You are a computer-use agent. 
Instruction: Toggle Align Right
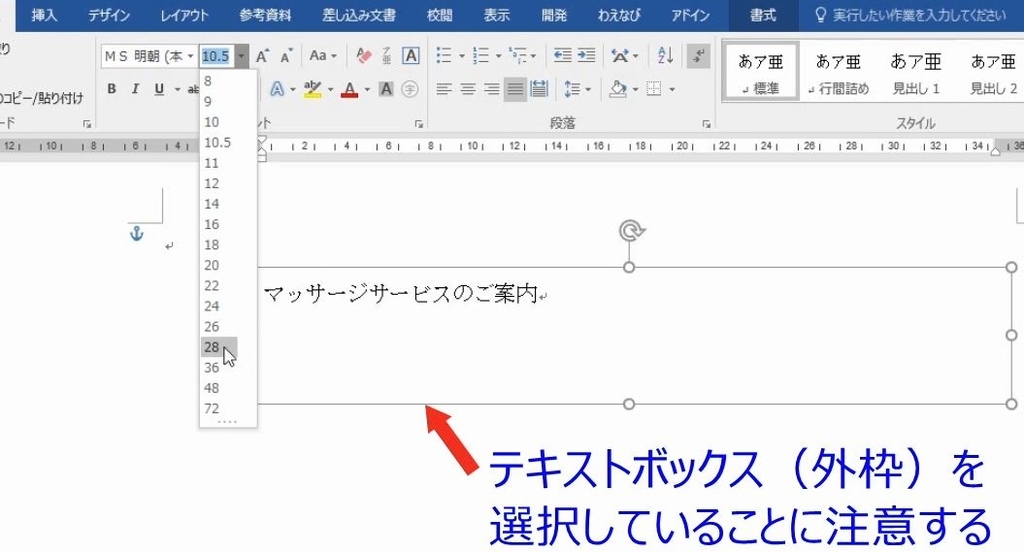pyautogui.click(x=492, y=89)
